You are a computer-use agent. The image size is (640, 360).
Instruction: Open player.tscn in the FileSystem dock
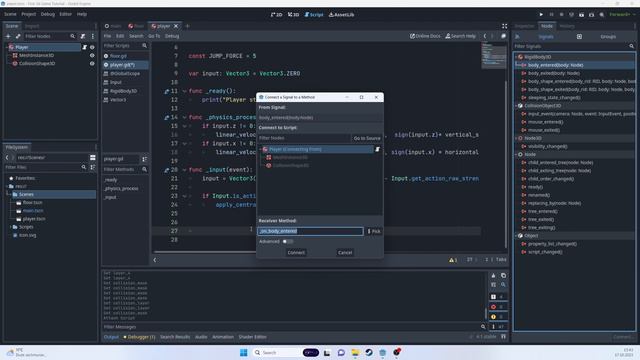pos(34,219)
